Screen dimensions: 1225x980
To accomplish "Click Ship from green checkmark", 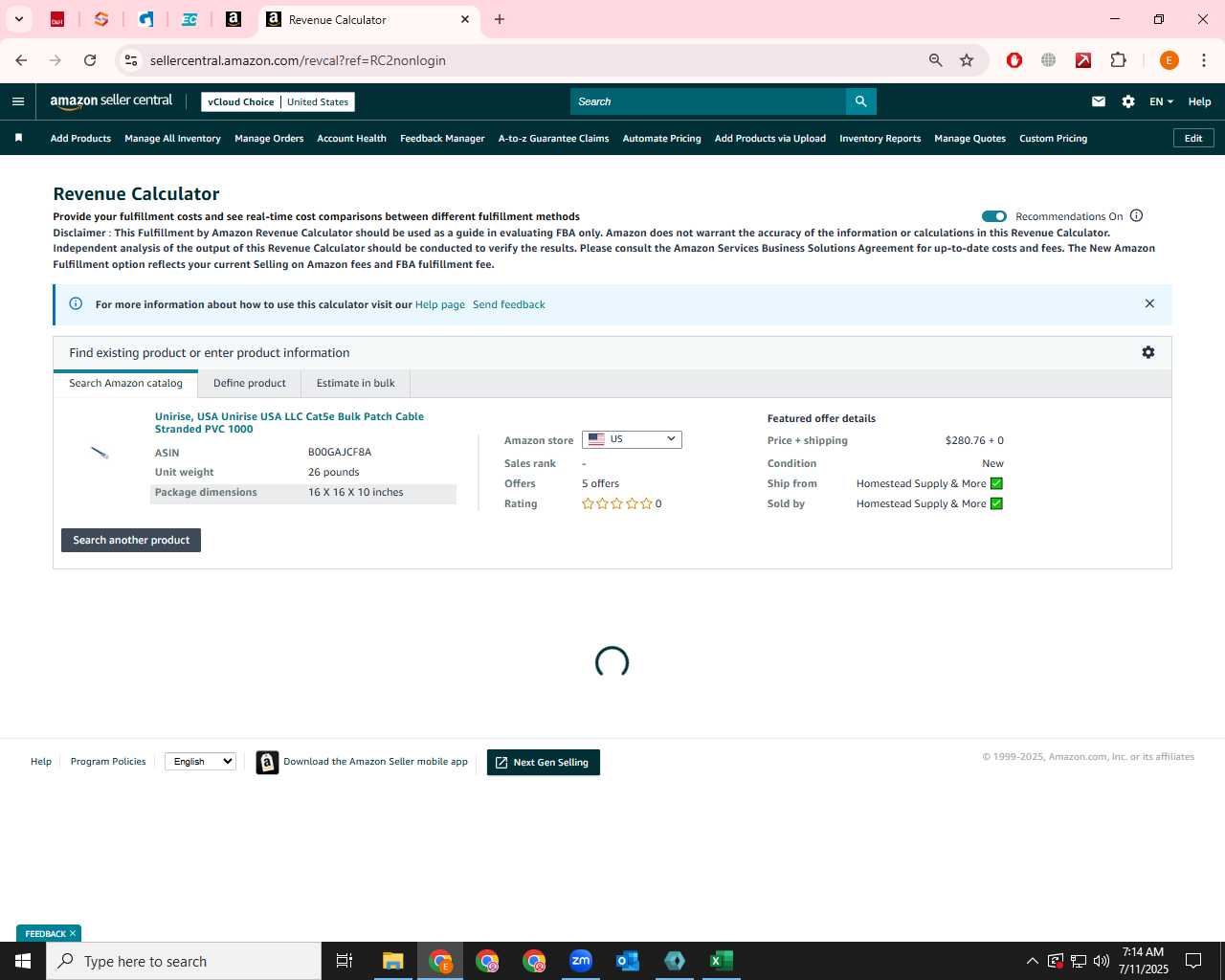I will click(996, 483).
